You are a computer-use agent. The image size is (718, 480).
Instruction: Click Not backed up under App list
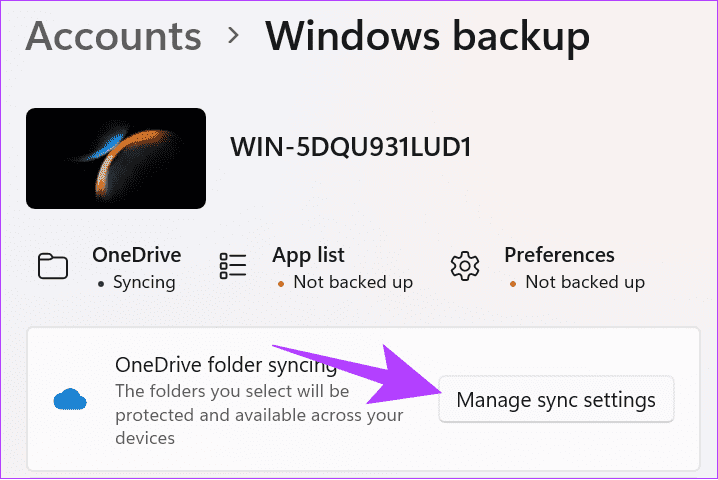(352, 282)
